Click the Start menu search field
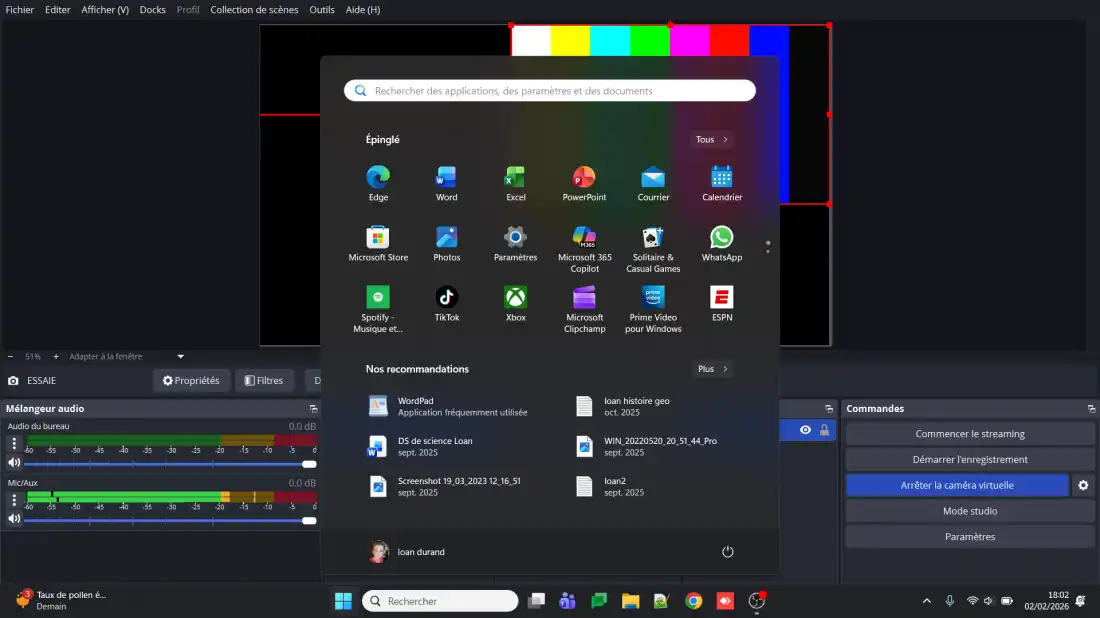1100x618 pixels. (x=550, y=91)
